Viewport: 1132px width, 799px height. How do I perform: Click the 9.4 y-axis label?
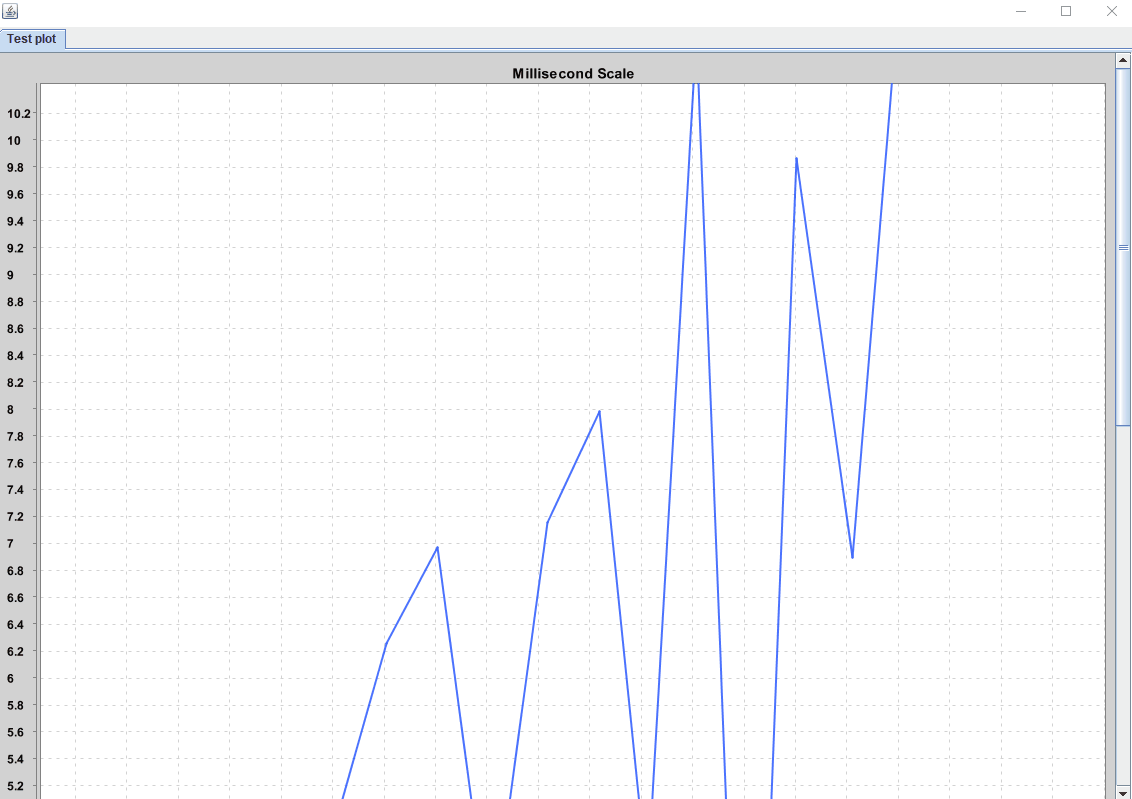tap(15, 221)
